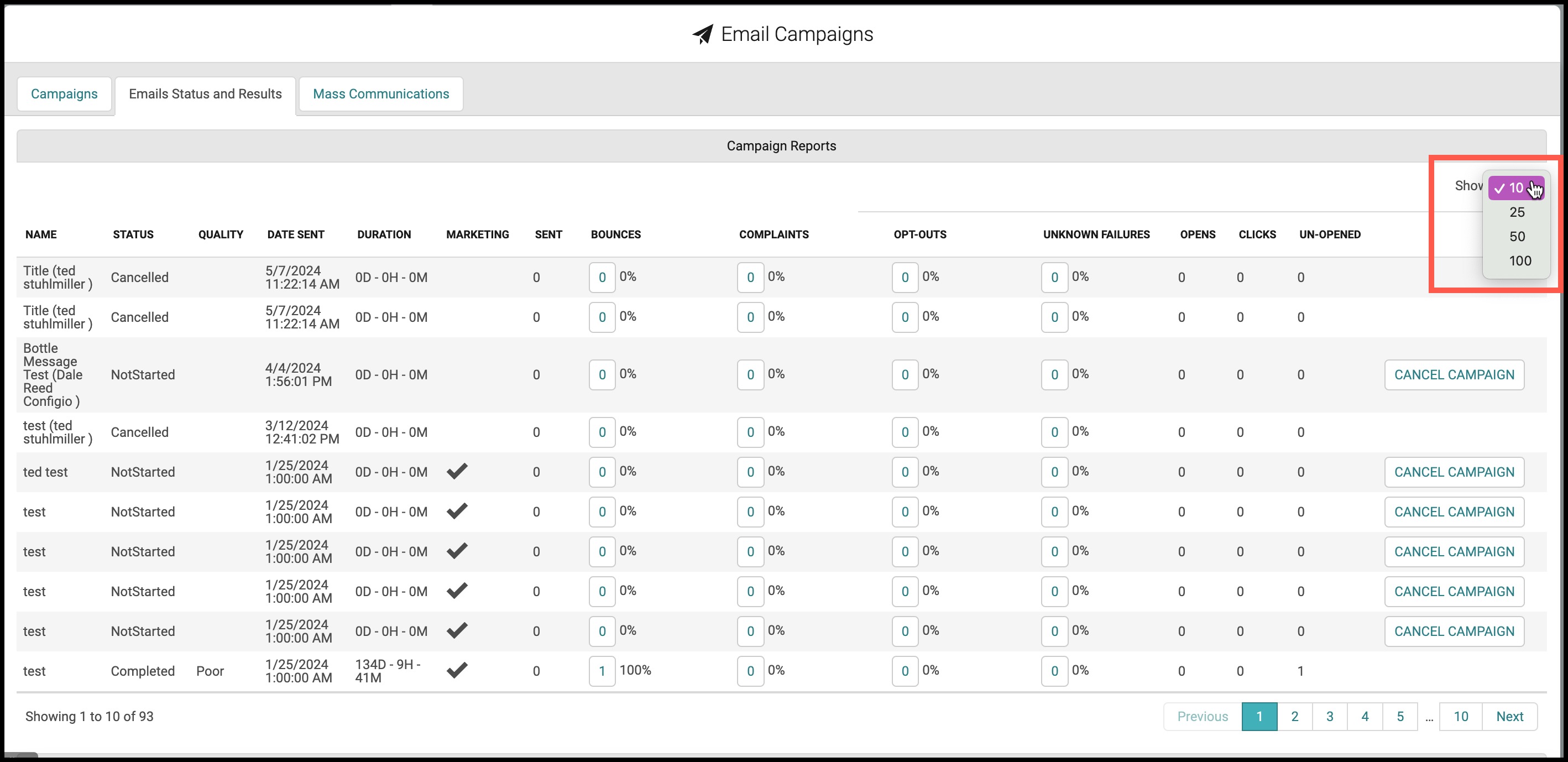The width and height of the screenshot is (1568, 762).
Task: Open unknown failures count in Completed row
Action: click(1055, 671)
